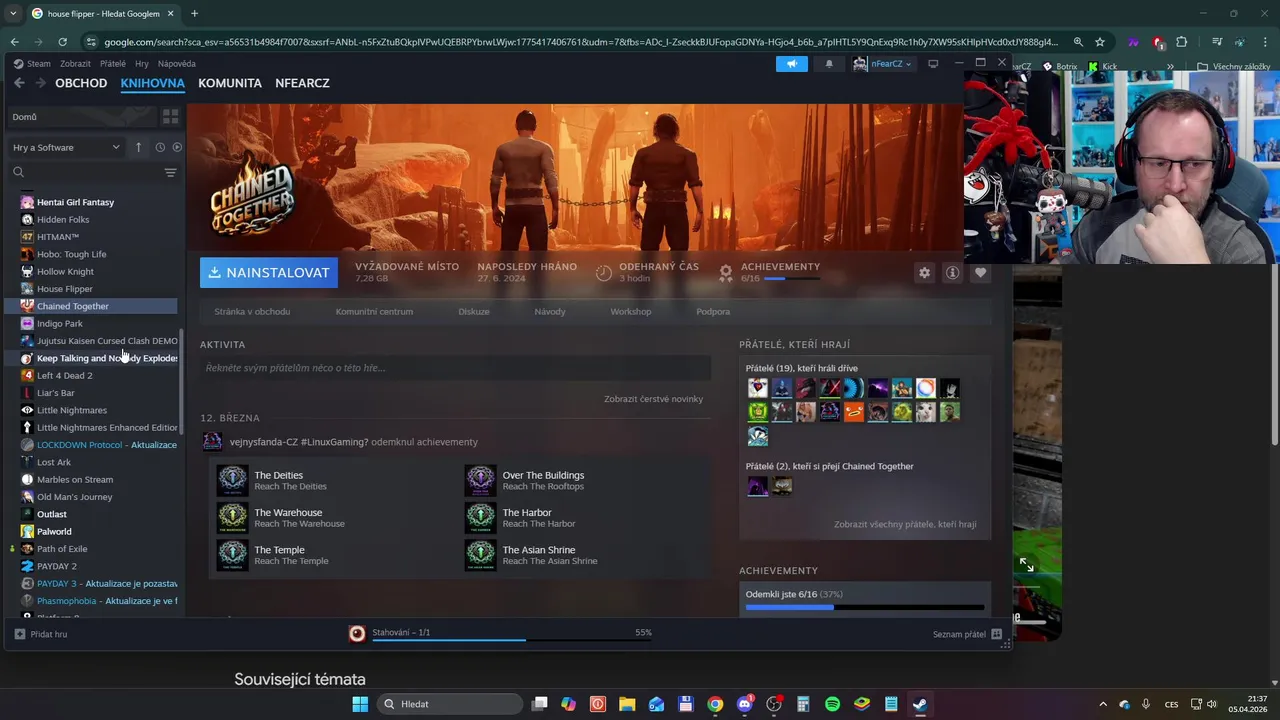Click The Asian Shrine achievement icon
This screenshot has height=720, width=1280.
pyautogui.click(x=480, y=554)
